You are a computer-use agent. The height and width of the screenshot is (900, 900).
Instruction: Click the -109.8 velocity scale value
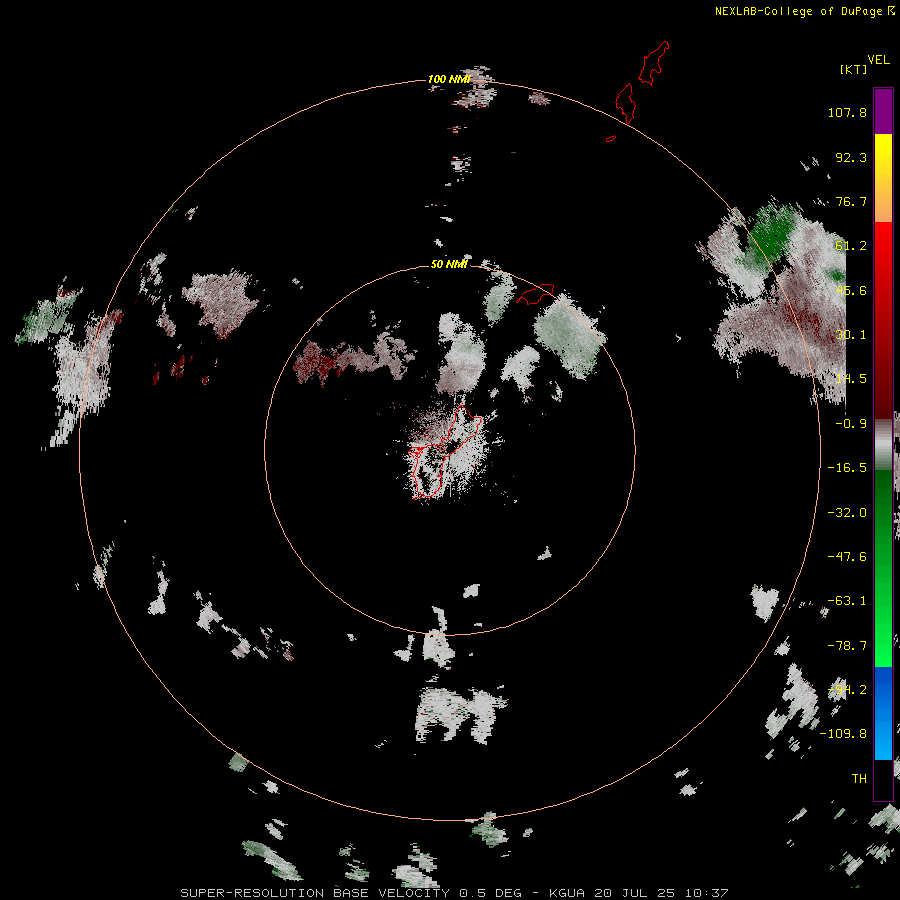coord(843,734)
